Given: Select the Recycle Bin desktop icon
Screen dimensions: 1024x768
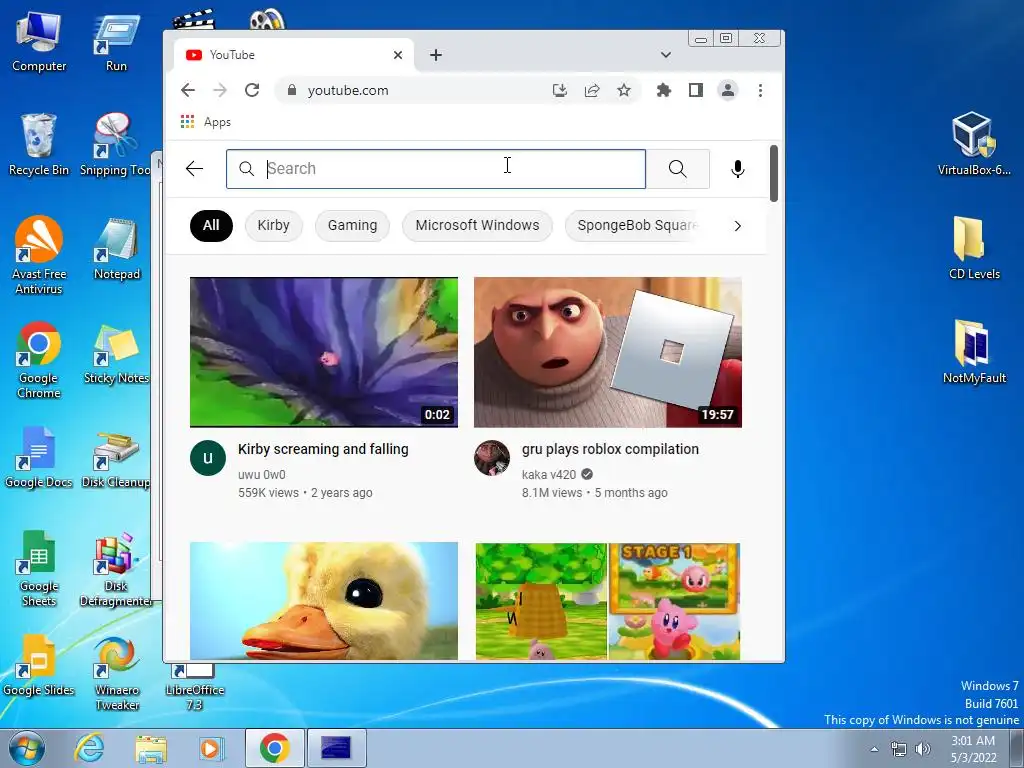Looking at the screenshot, I should pyautogui.click(x=39, y=144).
